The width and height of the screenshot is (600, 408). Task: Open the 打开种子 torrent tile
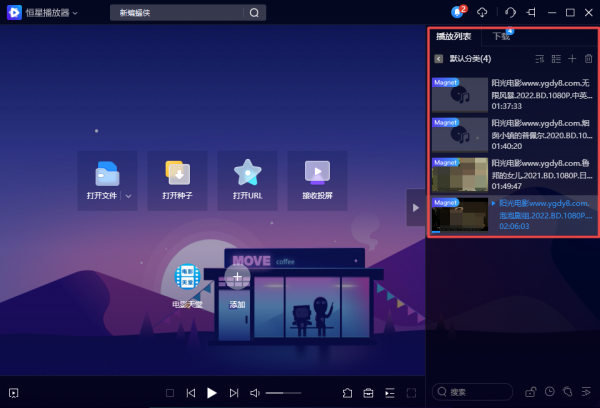point(177,180)
